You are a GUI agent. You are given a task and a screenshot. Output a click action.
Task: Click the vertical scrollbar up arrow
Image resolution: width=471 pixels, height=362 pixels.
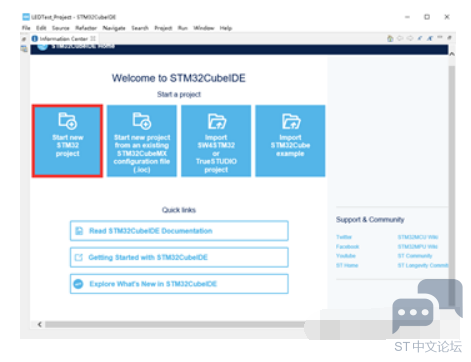452,54
